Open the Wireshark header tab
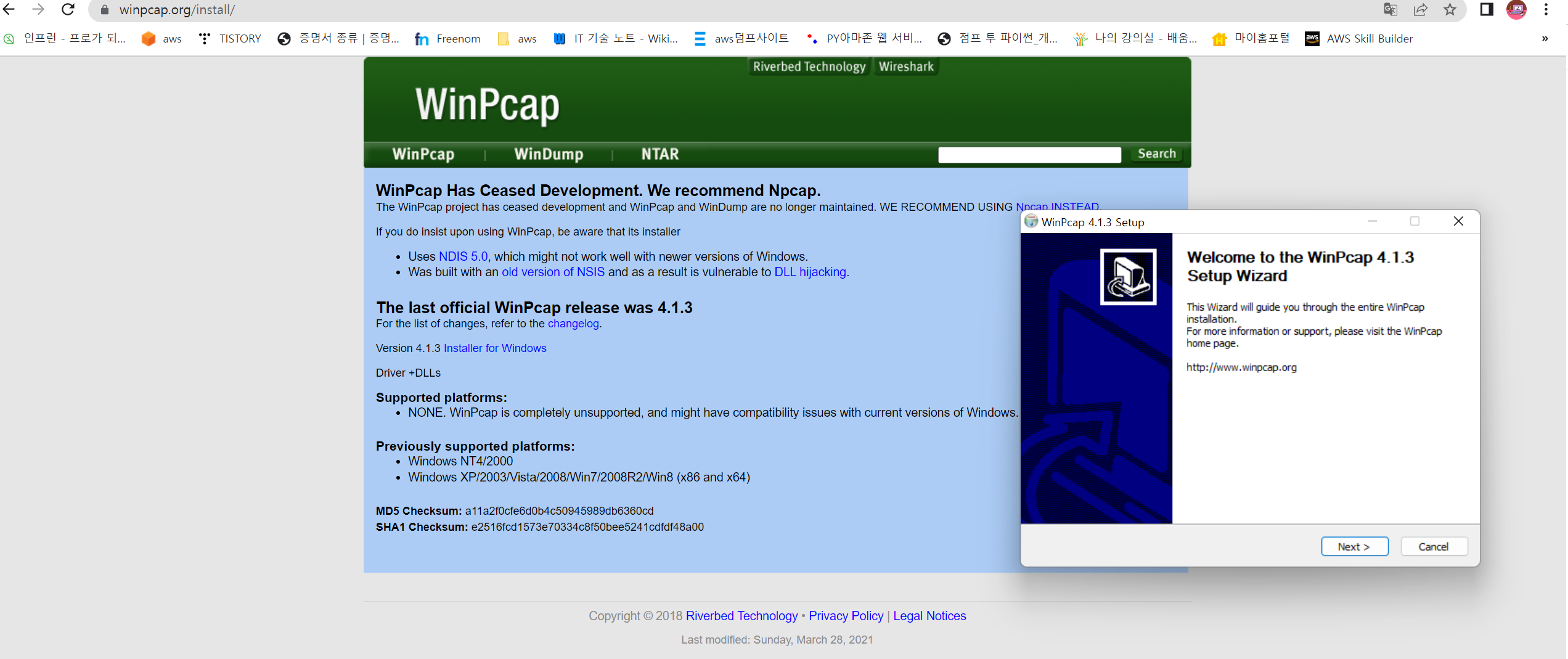The height and width of the screenshot is (659, 1568). tap(906, 67)
